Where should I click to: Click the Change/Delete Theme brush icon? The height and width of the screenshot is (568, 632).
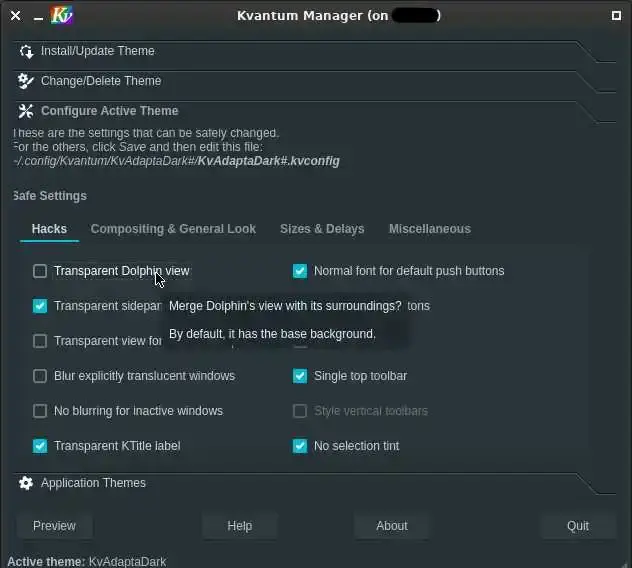26,81
